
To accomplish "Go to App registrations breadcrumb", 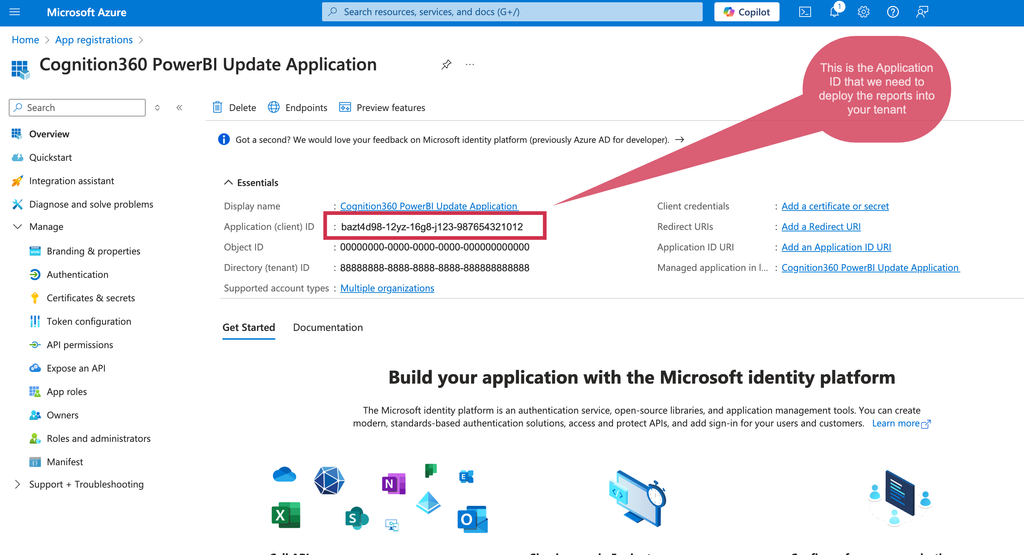I will 93,40.
